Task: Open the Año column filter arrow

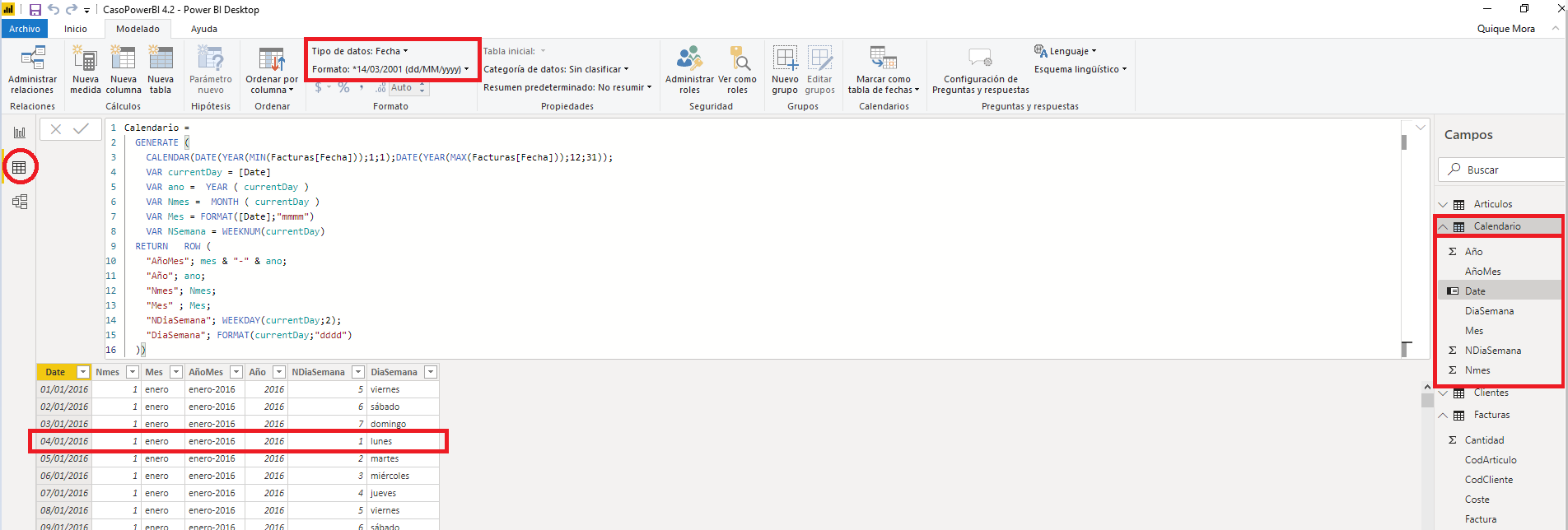Action: tap(279, 372)
